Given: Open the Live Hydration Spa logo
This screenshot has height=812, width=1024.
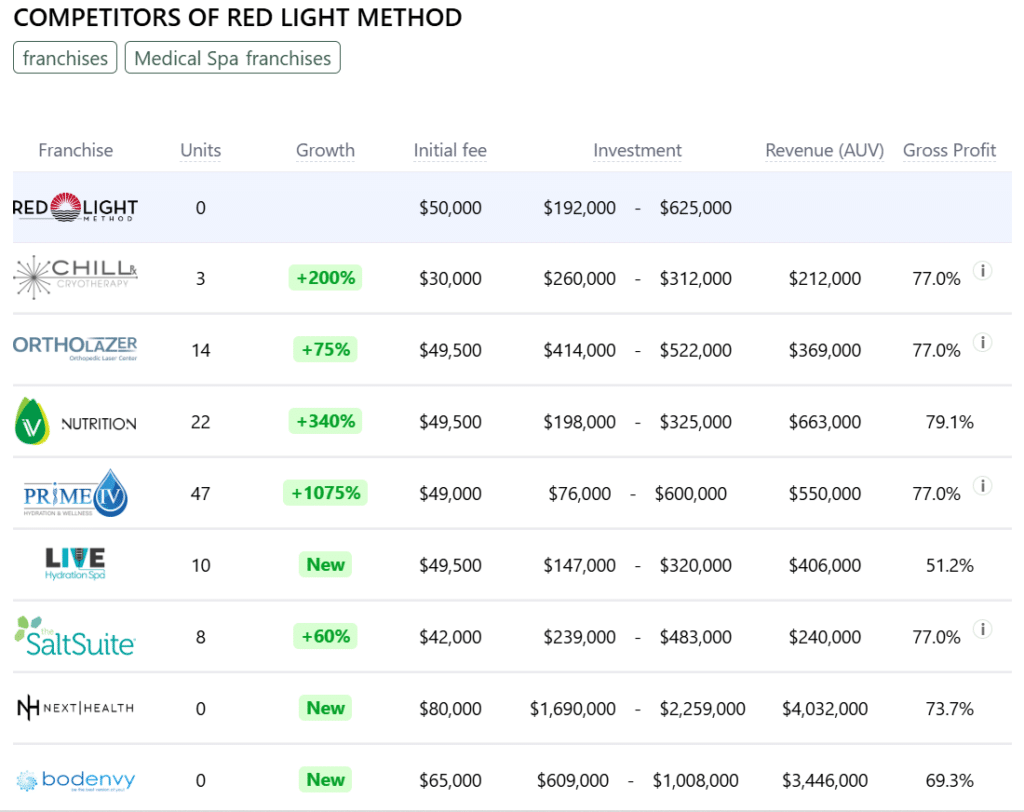Looking at the screenshot, I should (75, 564).
